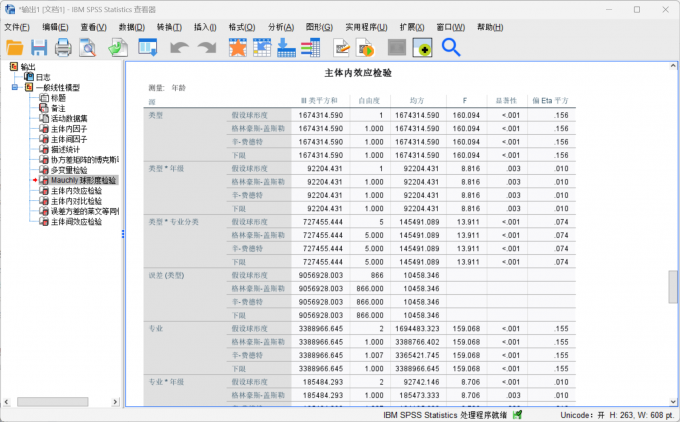Click the Print icon
Image resolution: width=680 pixels, height=422 pixels.
pyautogui.click(x=63, y=48)
